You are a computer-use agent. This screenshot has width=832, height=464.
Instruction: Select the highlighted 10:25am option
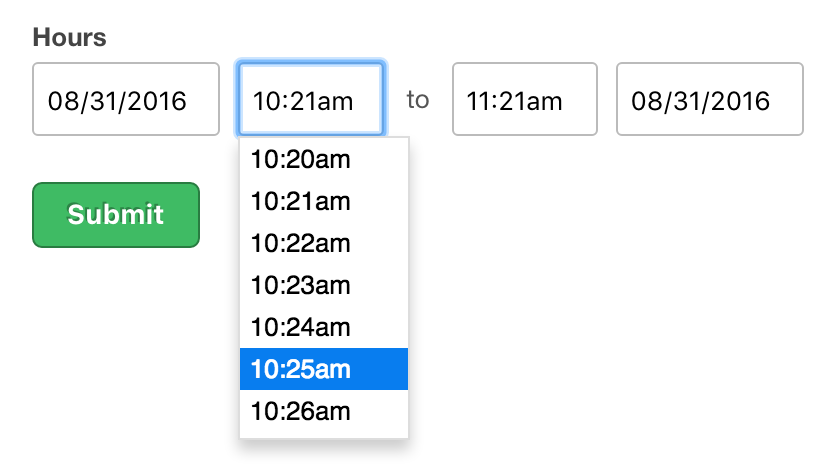pos(323,369)
